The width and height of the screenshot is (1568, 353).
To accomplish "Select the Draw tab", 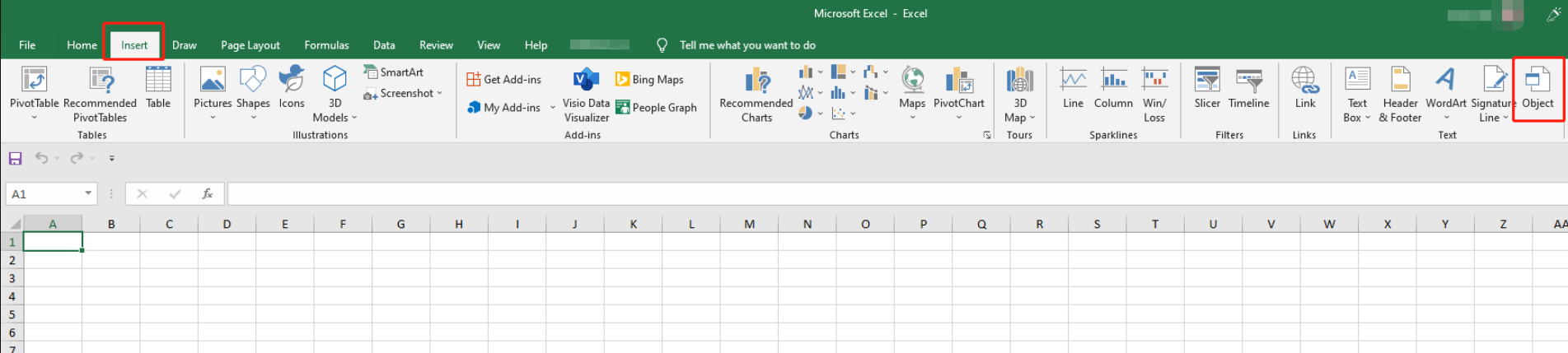I will (185, 45).
